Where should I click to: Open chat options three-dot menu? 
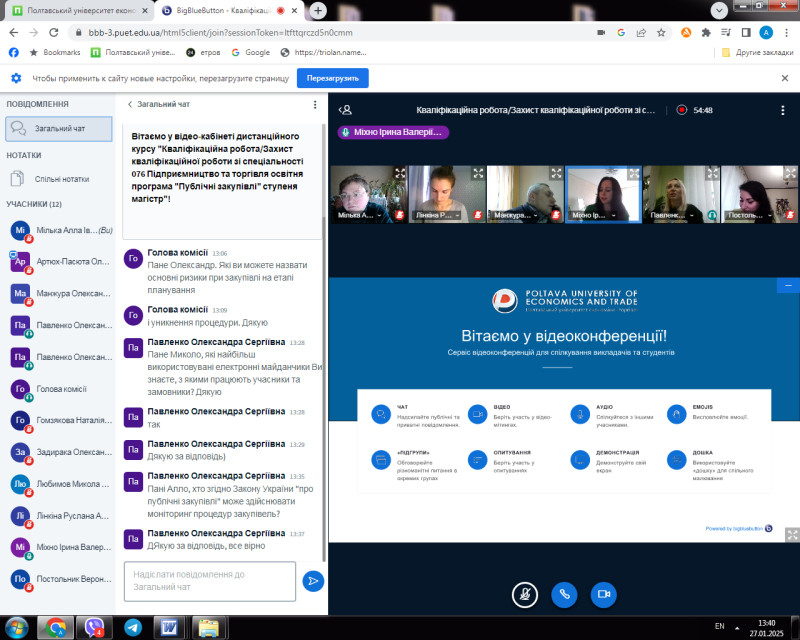click(316, 104)
